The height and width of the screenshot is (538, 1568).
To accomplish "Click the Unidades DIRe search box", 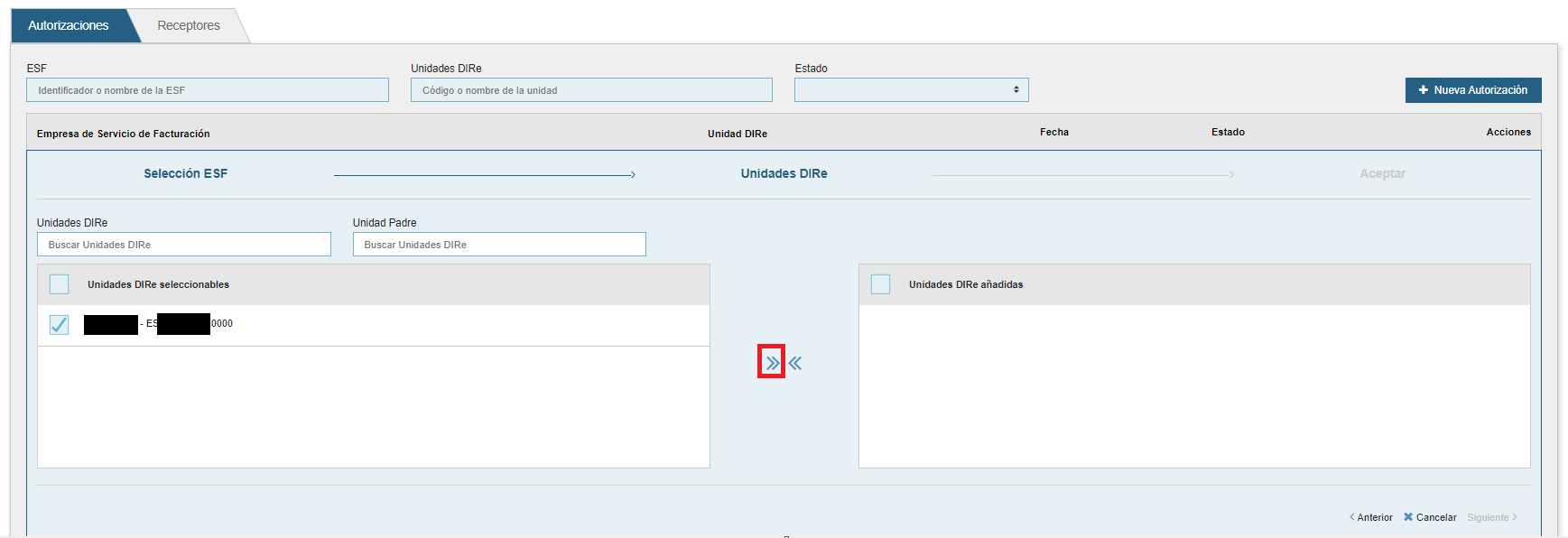I will click(x=184, y=245).
